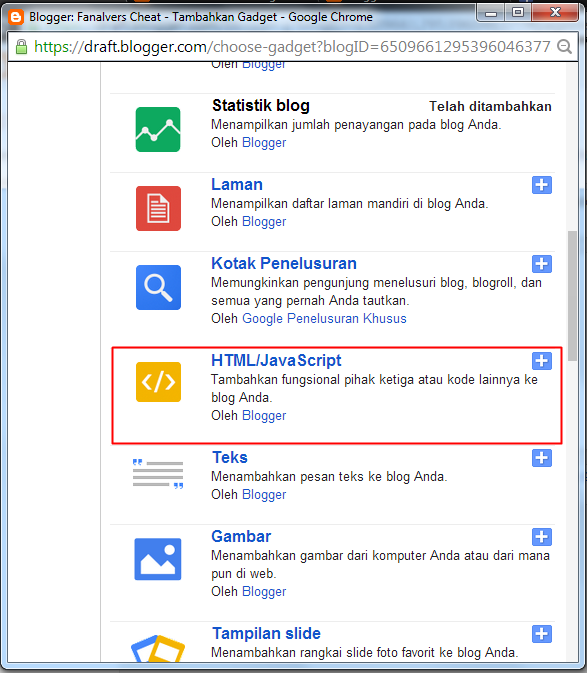Click the blue Kotak Penelusuran magnifier icon
Viewport: 587px width, 673px height.
click(x=158, y=287)
